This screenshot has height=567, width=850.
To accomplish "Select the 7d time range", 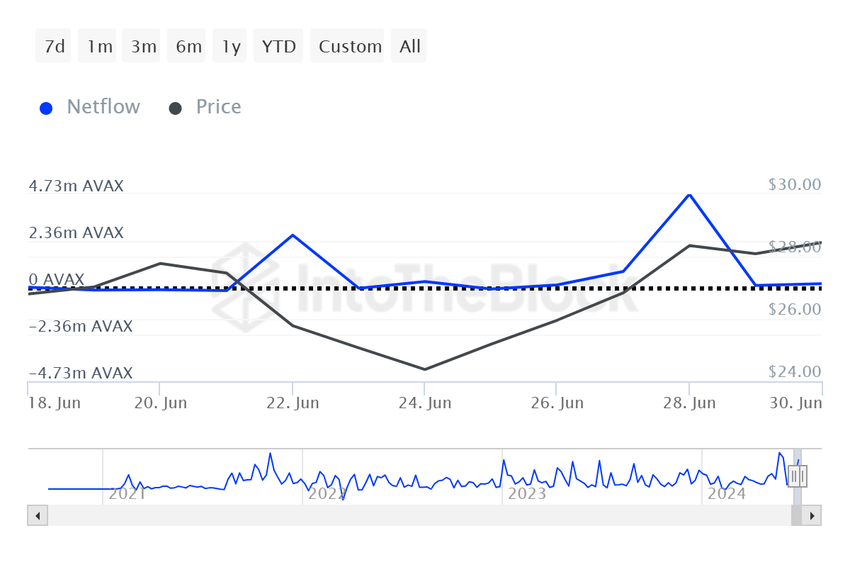I will tap(55, 46).
